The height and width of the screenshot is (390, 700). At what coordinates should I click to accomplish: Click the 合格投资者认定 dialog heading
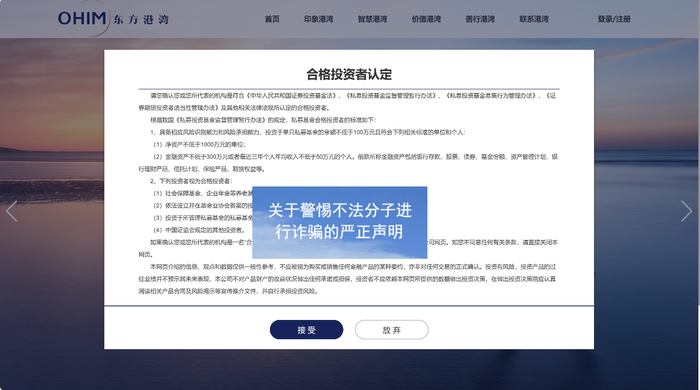(349, 74)
